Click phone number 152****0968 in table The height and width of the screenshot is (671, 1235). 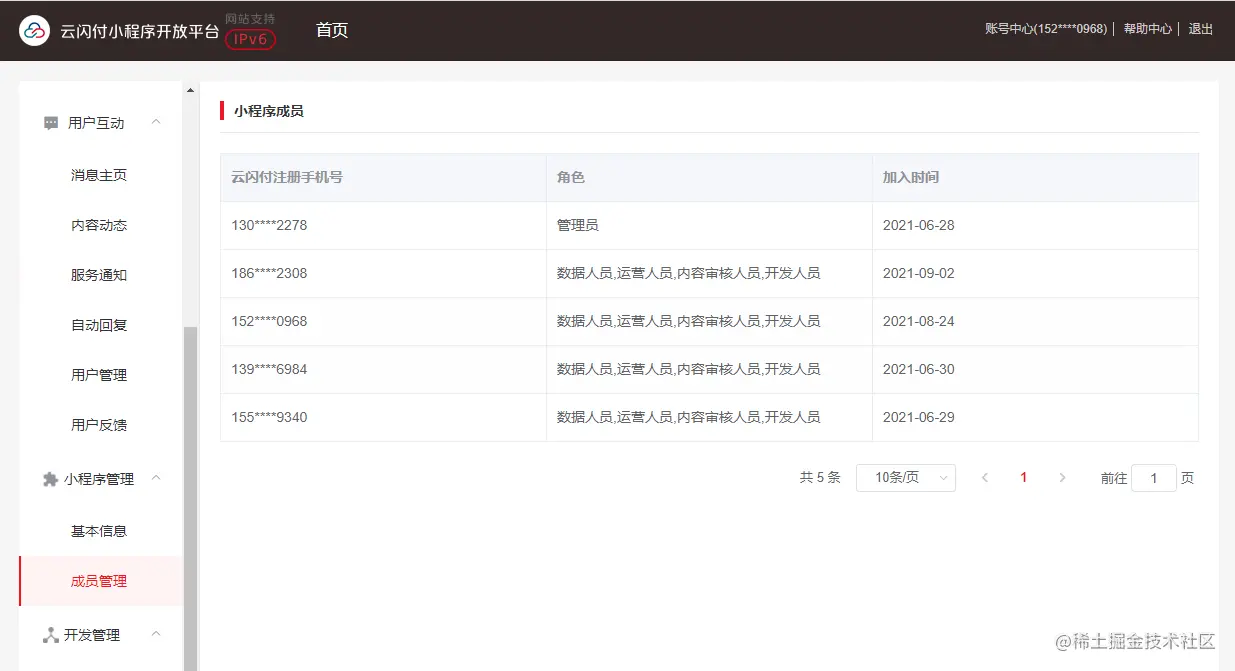(x=269, y=321)
